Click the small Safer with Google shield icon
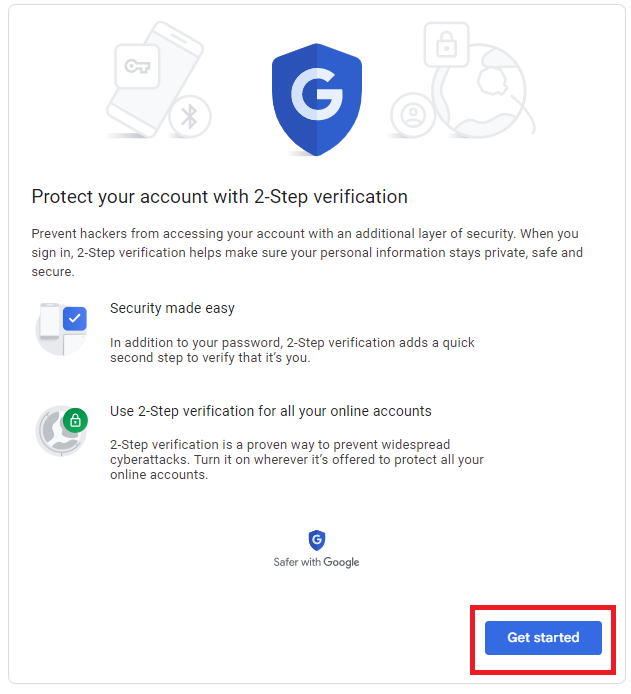Screen dimensions: 631x694 [316, 540]
